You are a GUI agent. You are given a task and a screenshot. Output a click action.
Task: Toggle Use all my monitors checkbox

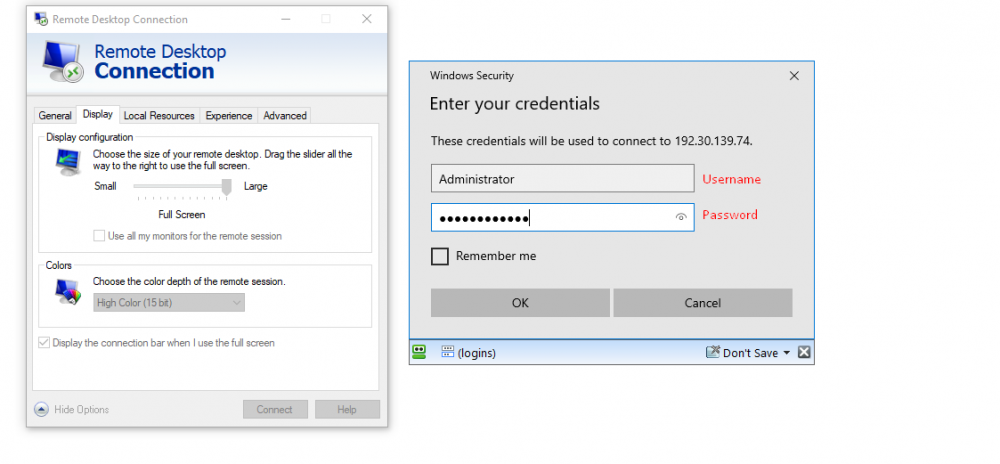coord(99,236)
